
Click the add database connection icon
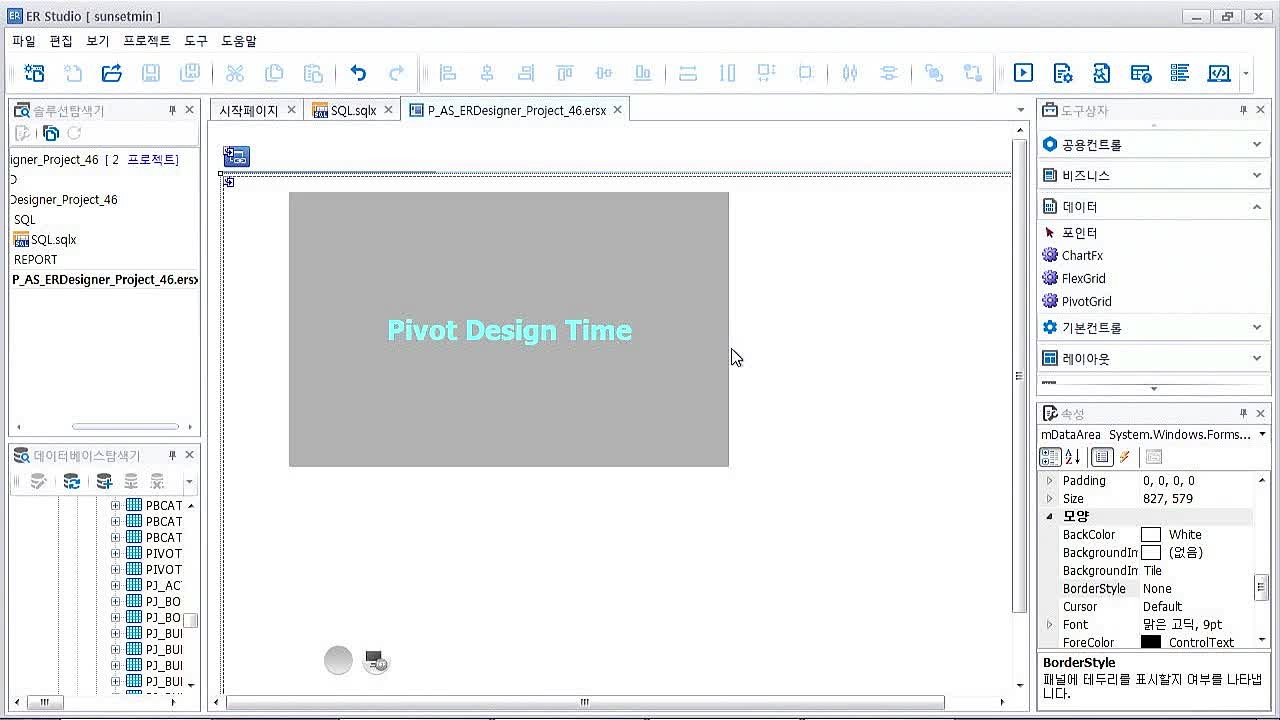point(104,482)
